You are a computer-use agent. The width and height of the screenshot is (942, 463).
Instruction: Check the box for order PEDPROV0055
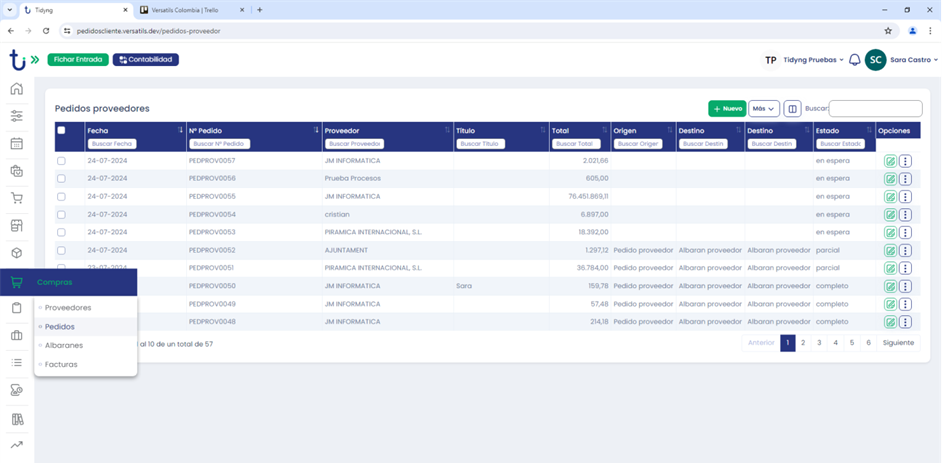(x=61, y=197)
